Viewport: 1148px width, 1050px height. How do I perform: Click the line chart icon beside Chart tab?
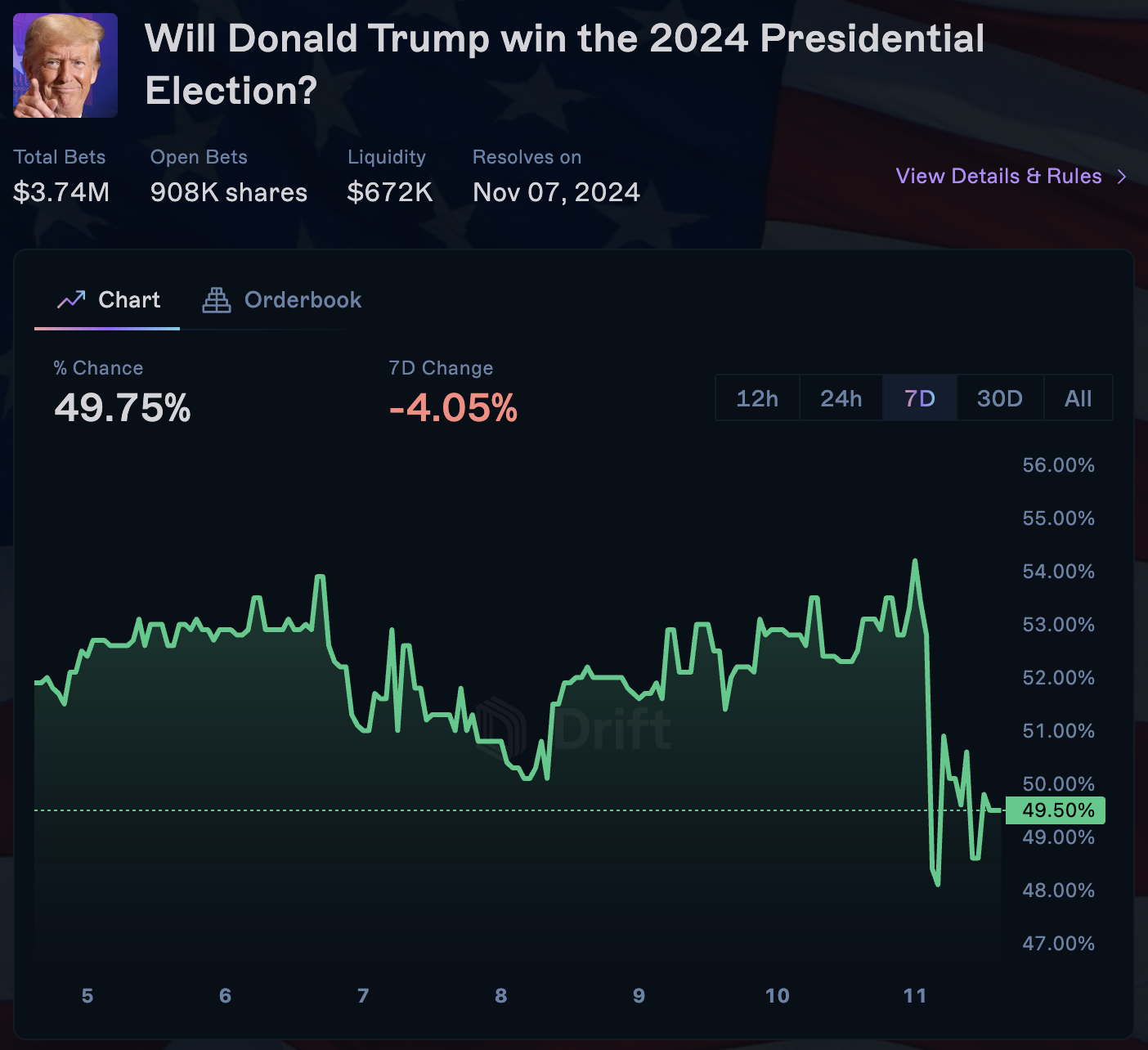[72, 299]
